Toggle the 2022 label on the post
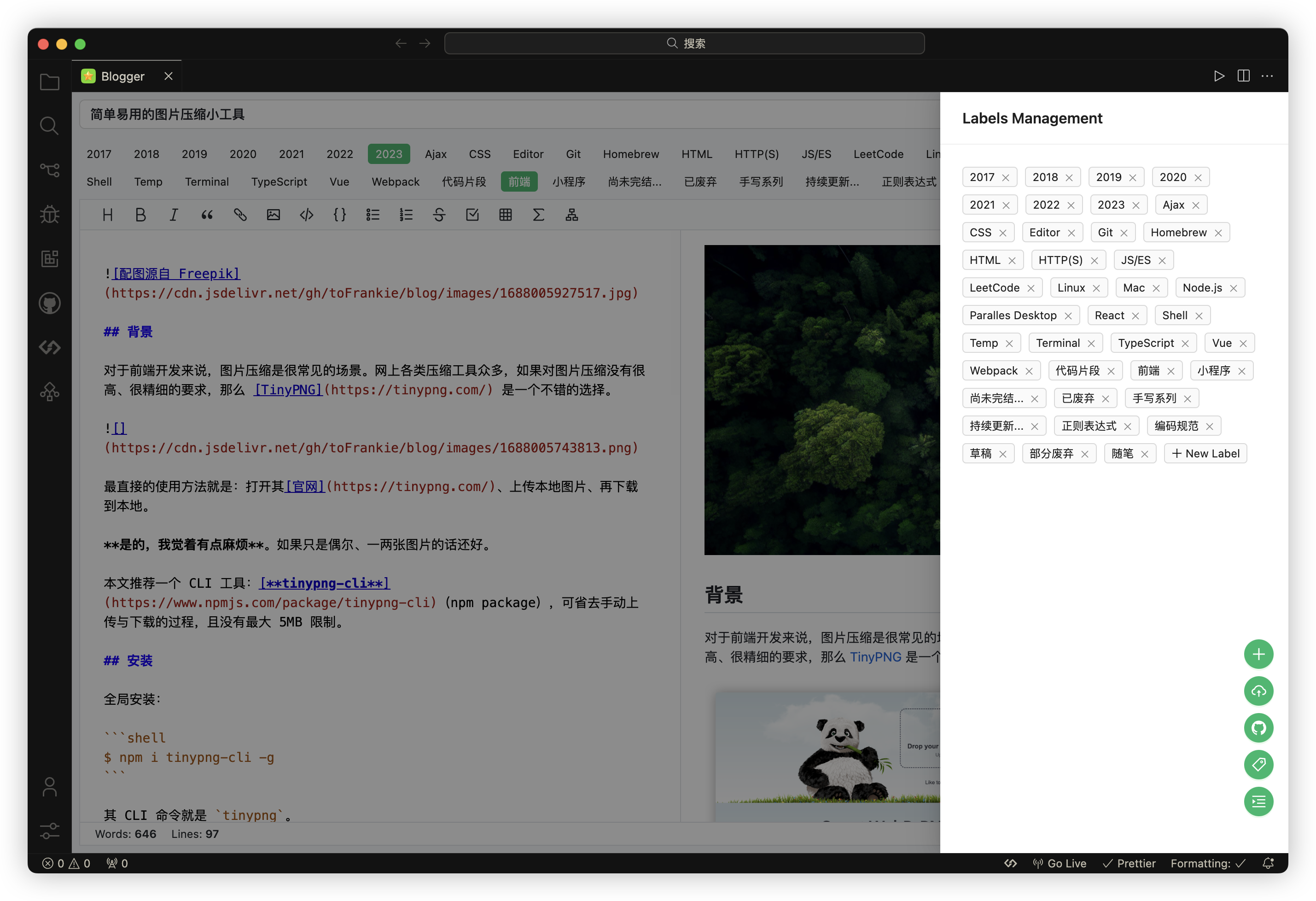The width and height of the screenshot is (1316, 901). [340, 154]
